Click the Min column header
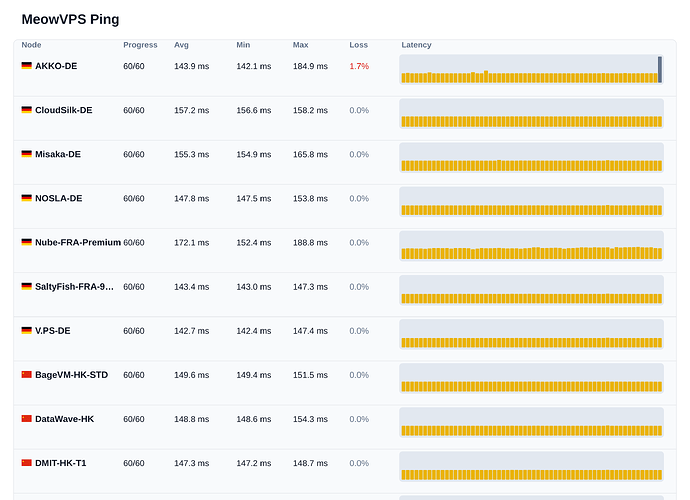690x500 pixels. pos(243,45)
